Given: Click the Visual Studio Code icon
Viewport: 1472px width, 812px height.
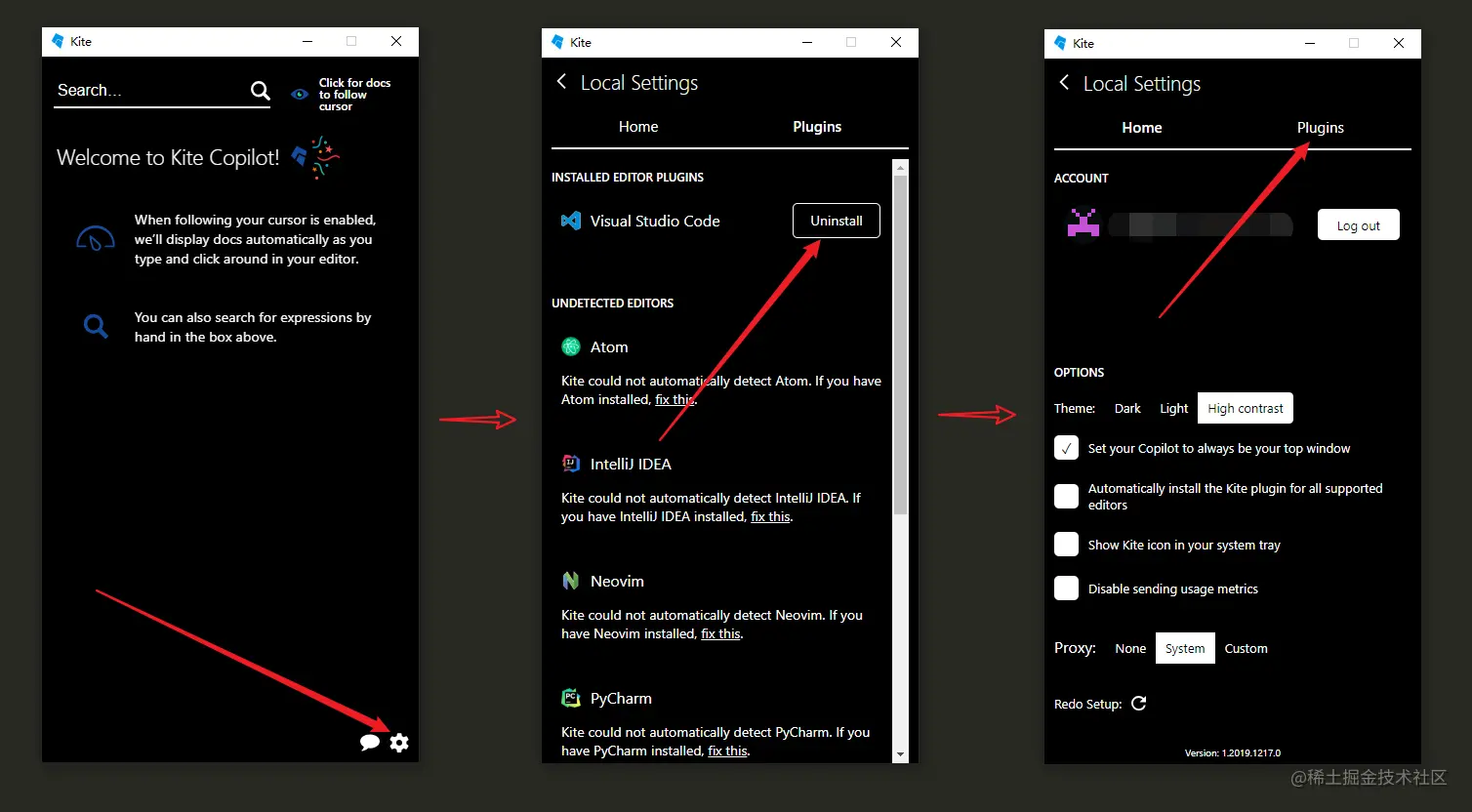Looking at the screenshot, I should point(571,221).
